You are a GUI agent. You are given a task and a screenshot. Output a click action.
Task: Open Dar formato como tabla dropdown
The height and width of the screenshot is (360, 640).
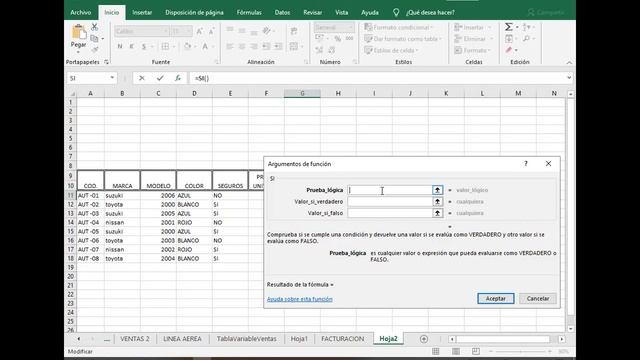pos(403,39)
